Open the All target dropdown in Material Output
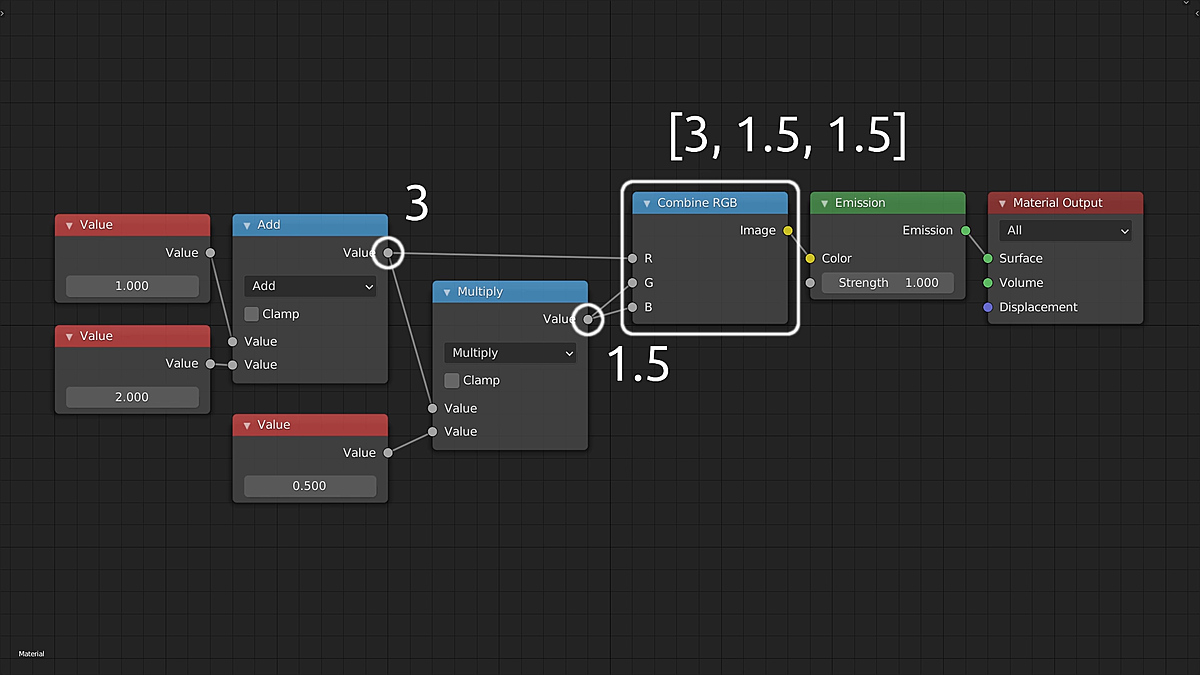 (x=1065, y=230)
